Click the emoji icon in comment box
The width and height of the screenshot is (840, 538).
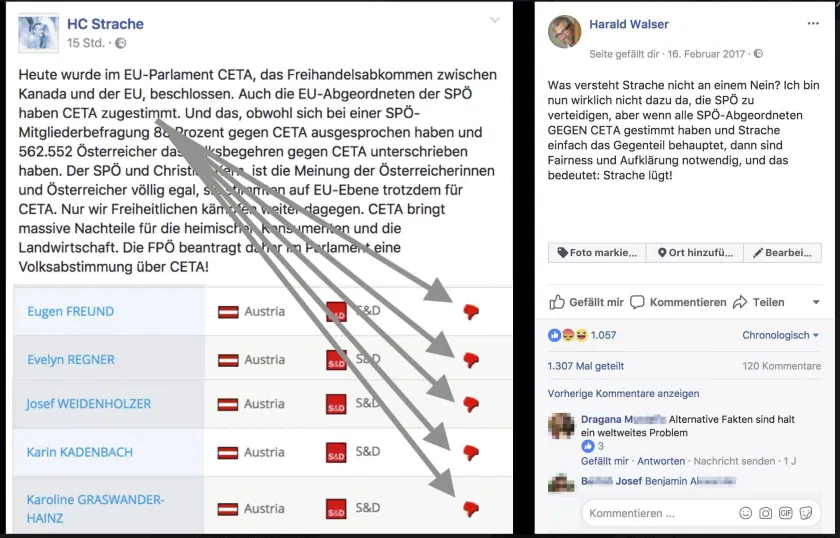[x=745, y=513]
